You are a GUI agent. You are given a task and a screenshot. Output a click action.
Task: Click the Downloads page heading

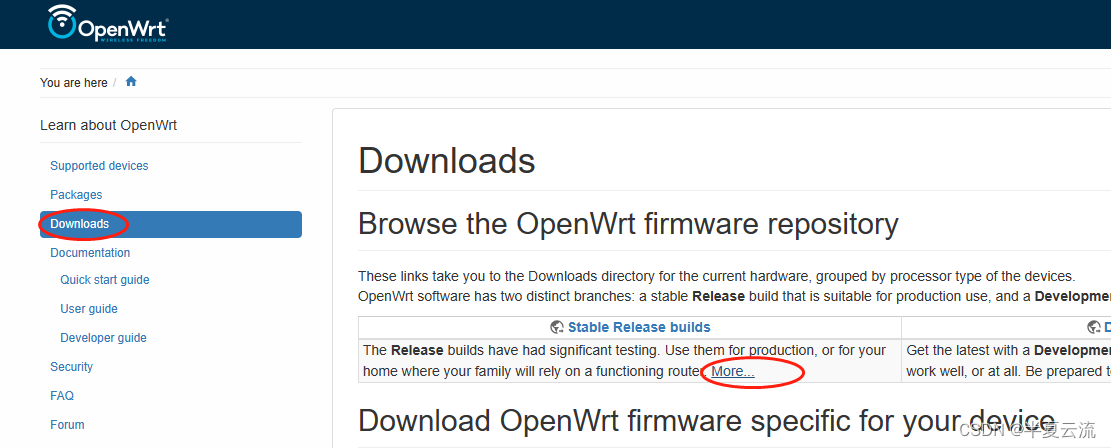point(446,161)
